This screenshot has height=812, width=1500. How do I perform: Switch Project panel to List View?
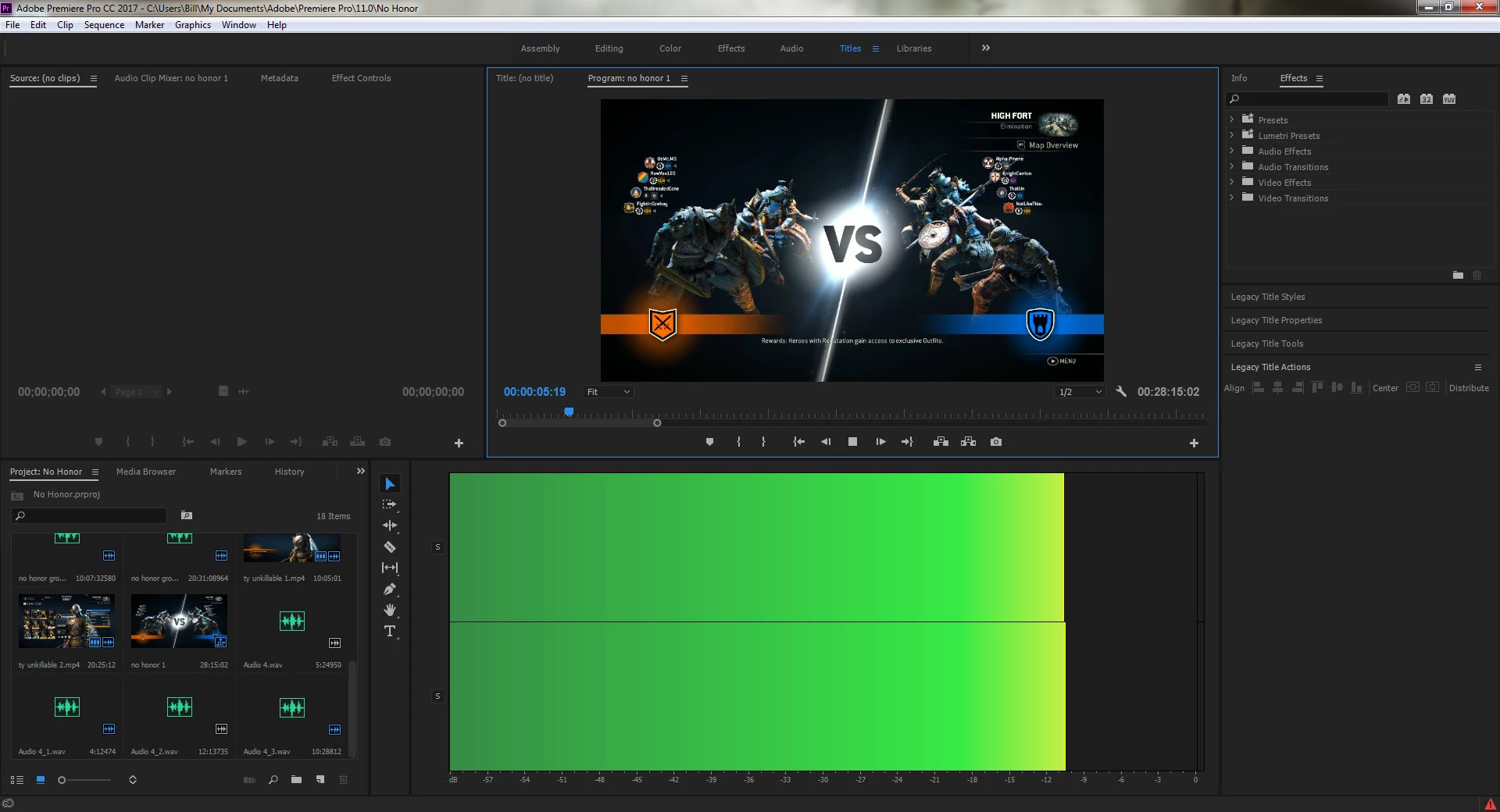point(16,780)
